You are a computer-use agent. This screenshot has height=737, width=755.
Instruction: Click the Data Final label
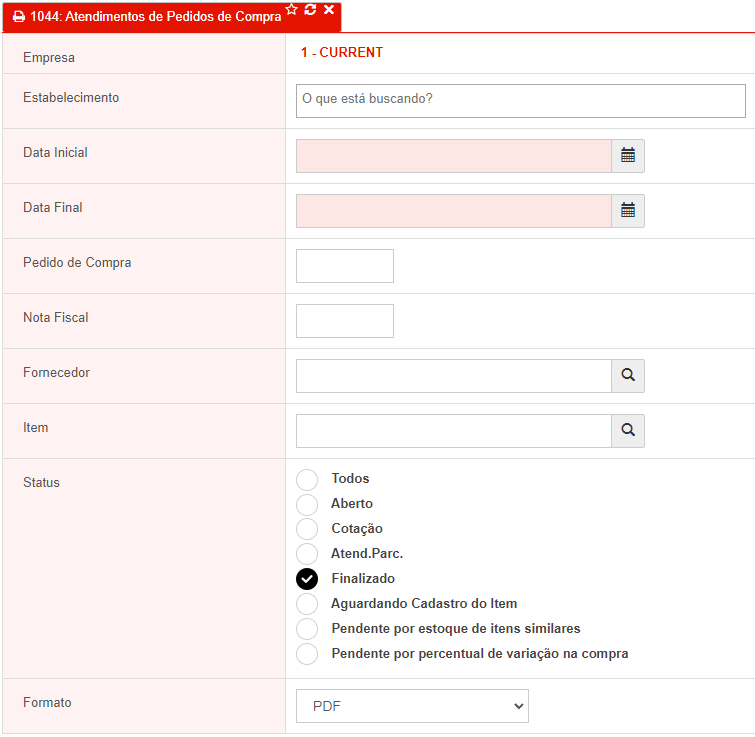coord(52,207)
